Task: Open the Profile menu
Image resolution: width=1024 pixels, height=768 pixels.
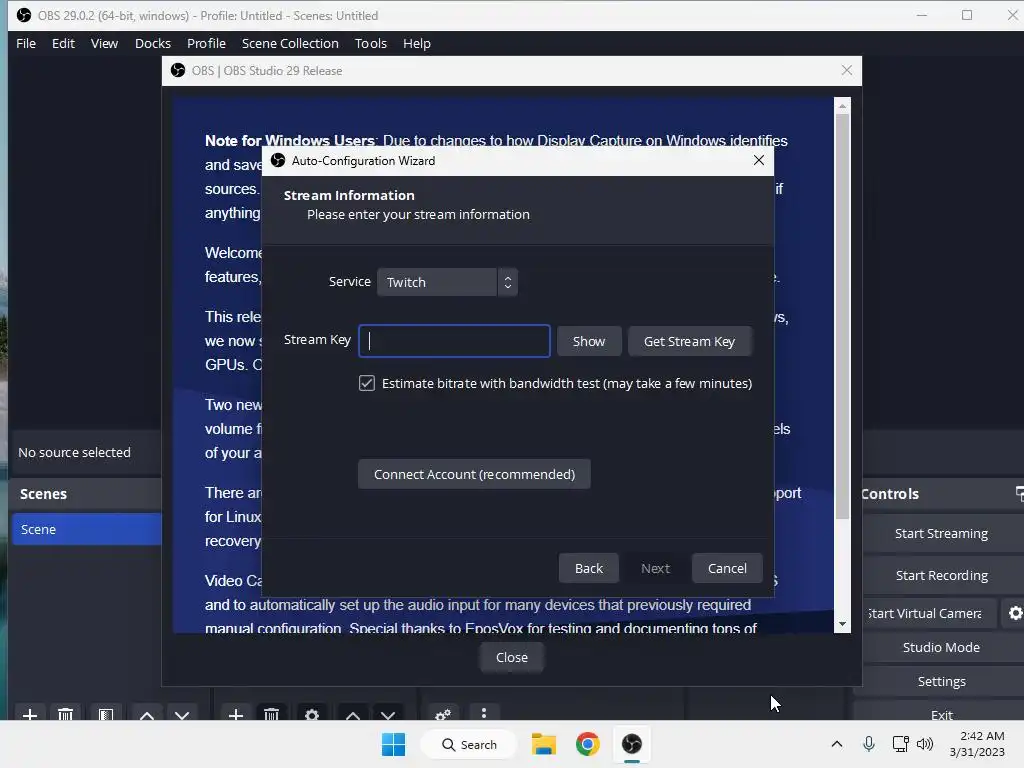Action: [x=206, y=44]
